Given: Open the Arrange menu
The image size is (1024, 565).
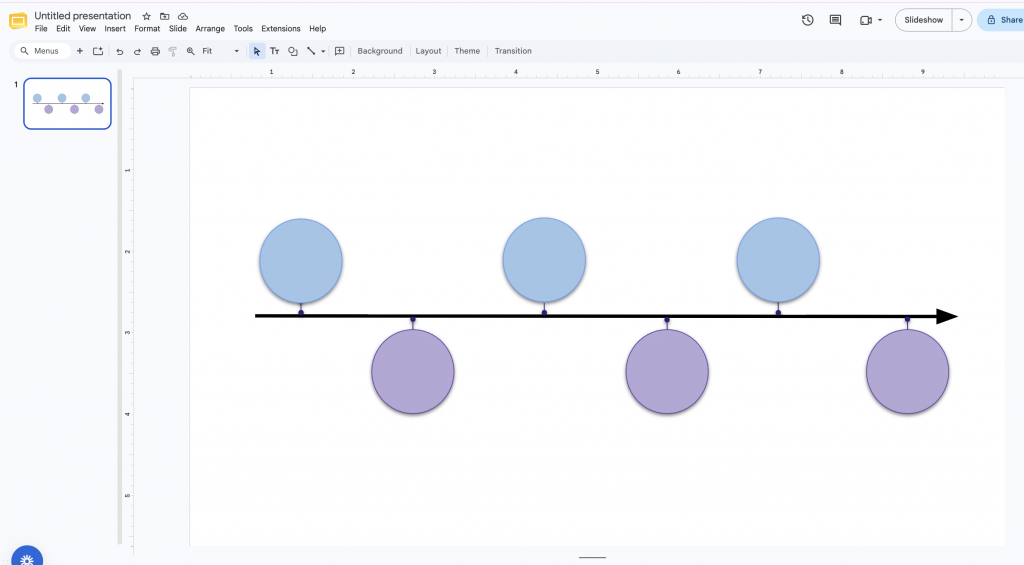Looking at the screenshot, I should pos(210,29).
